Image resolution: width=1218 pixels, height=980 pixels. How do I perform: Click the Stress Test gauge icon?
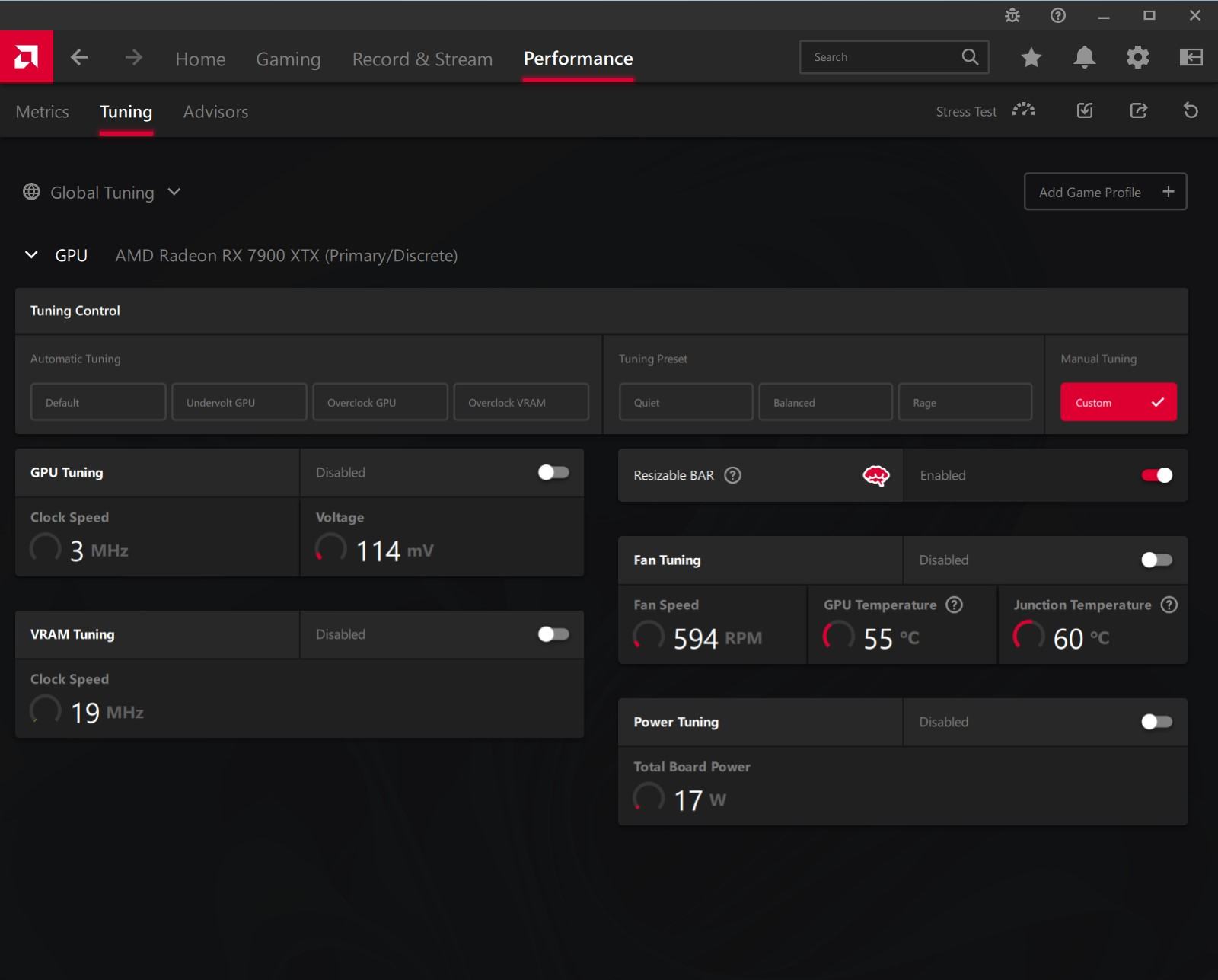click(1024, 110)
